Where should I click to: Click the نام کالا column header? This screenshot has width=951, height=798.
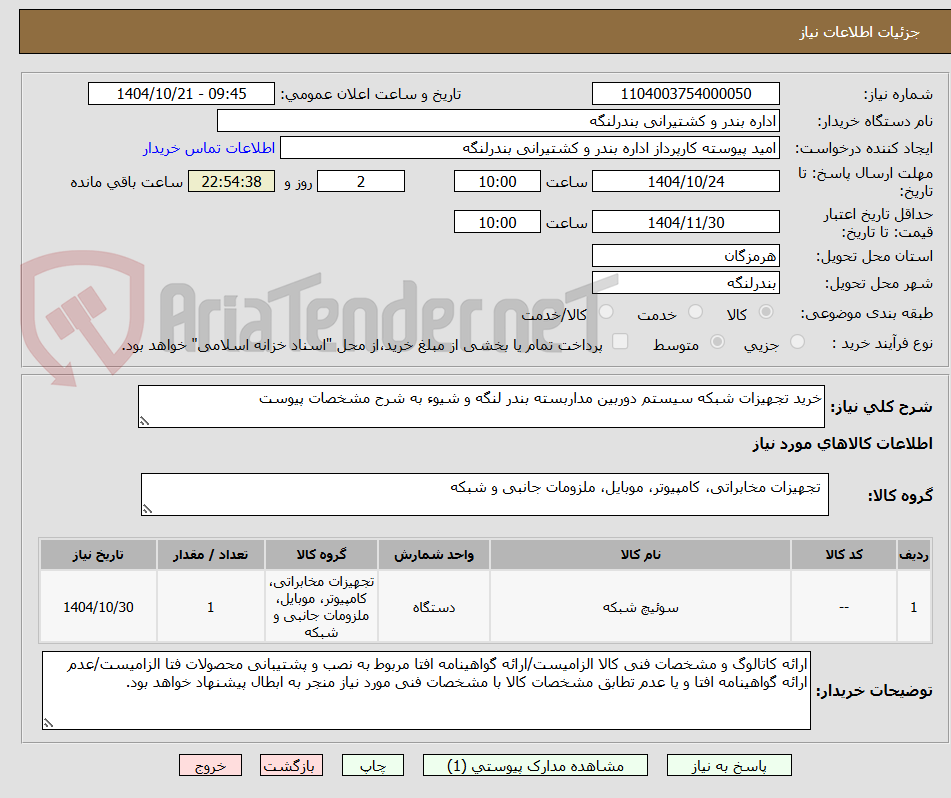(x=640, y=555)
